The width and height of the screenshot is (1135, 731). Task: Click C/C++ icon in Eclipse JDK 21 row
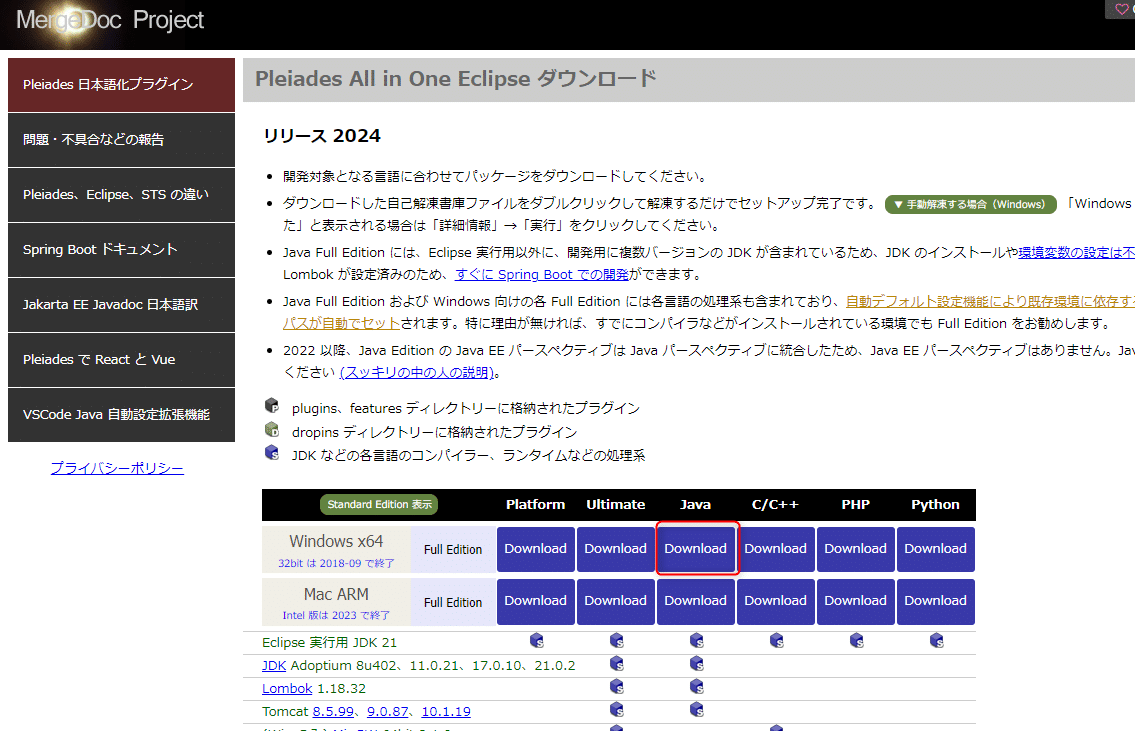pos(777,641)
